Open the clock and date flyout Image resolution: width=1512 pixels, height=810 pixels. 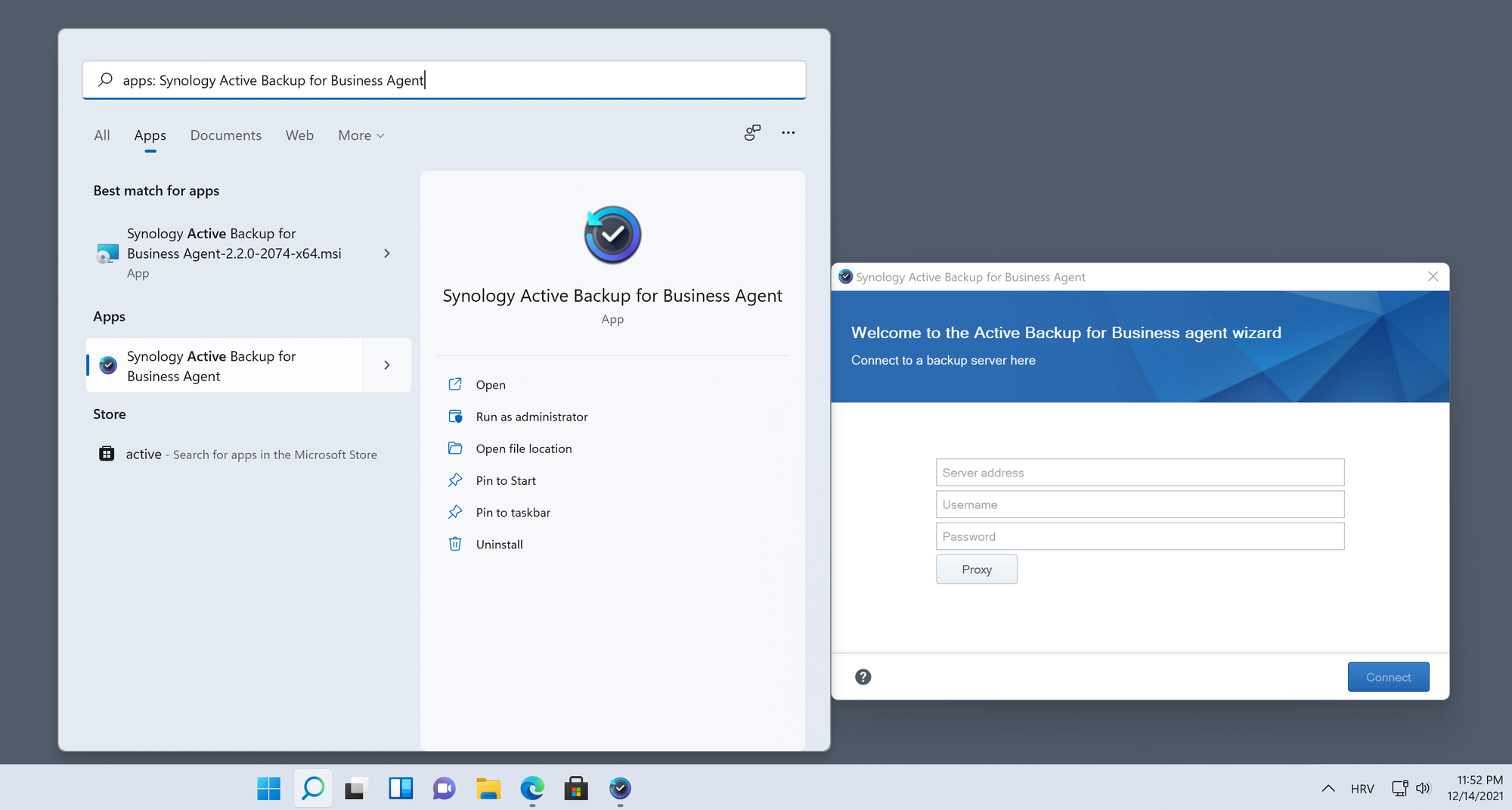[x=1475, y=788]
